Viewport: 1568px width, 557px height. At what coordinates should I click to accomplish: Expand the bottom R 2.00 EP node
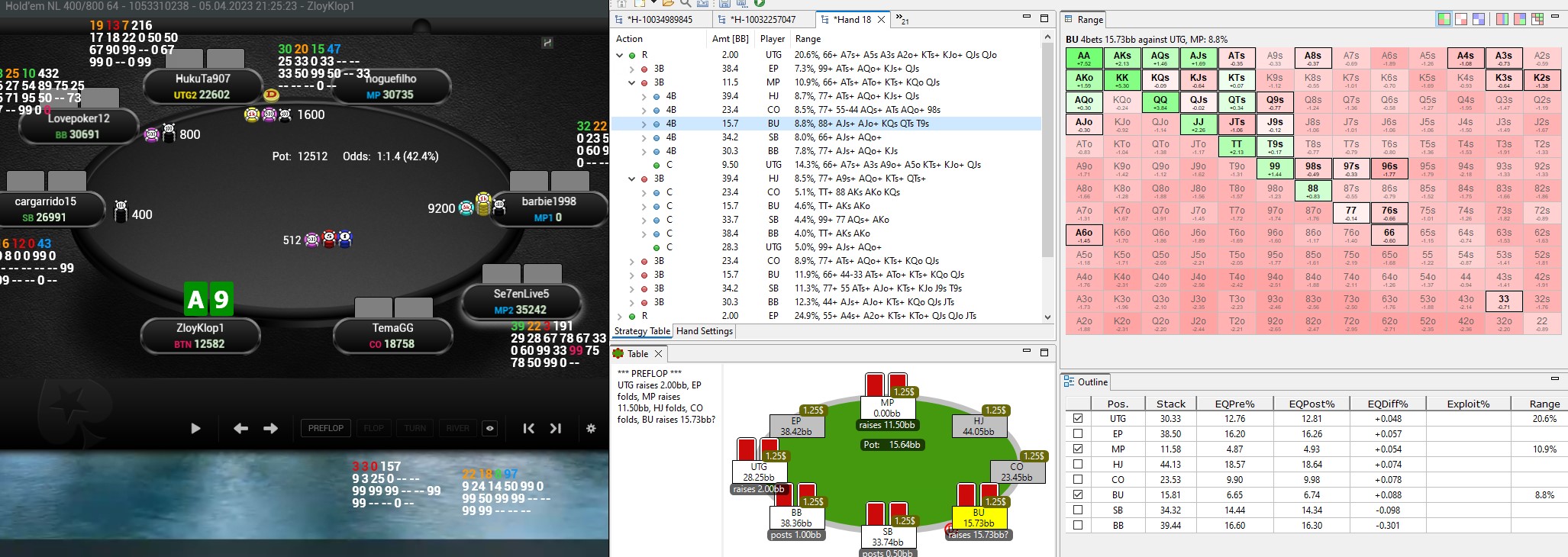[x=620, y=316]
